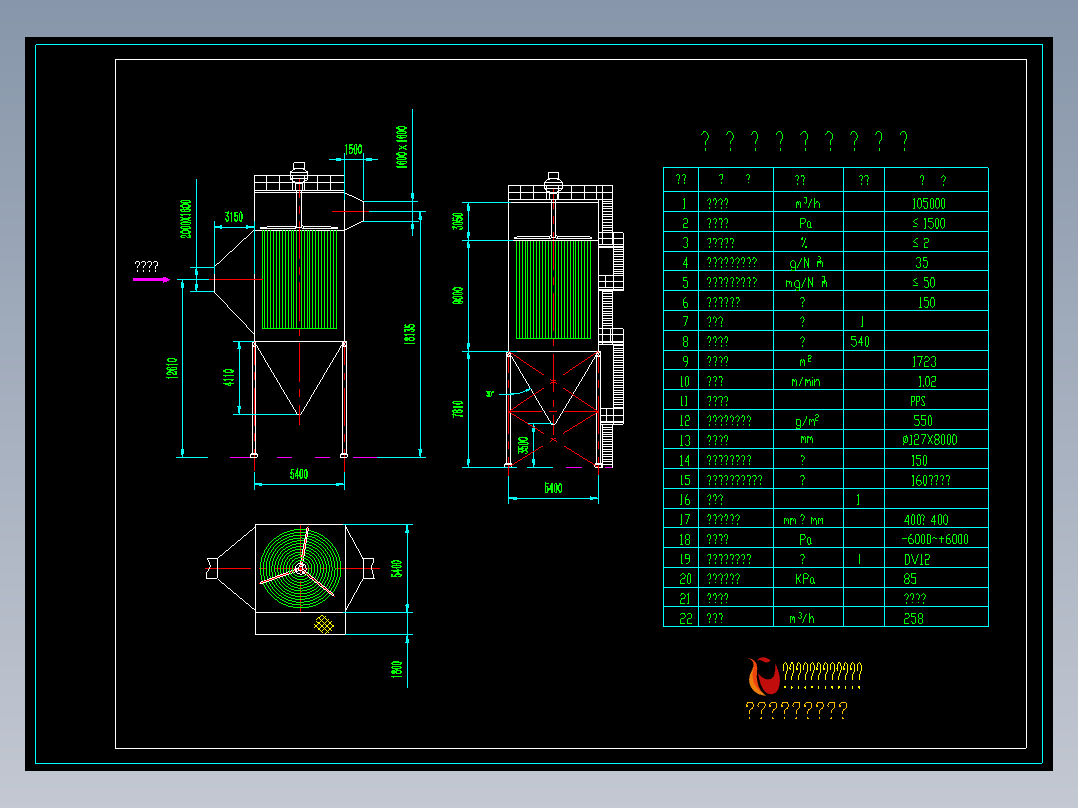This screenshot has width=1078, height=808.
Task: Click the 8000 bag length dimension
Action: point(458,296)
